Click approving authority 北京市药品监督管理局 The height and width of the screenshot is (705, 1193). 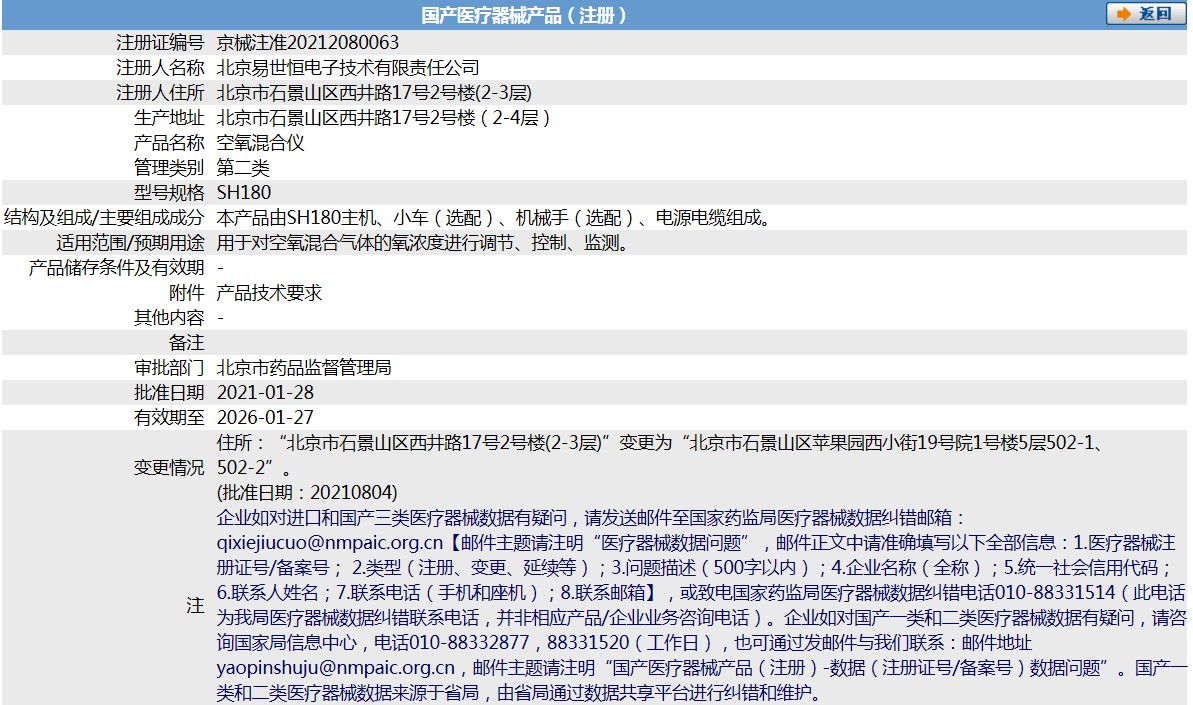click(304, 368)
